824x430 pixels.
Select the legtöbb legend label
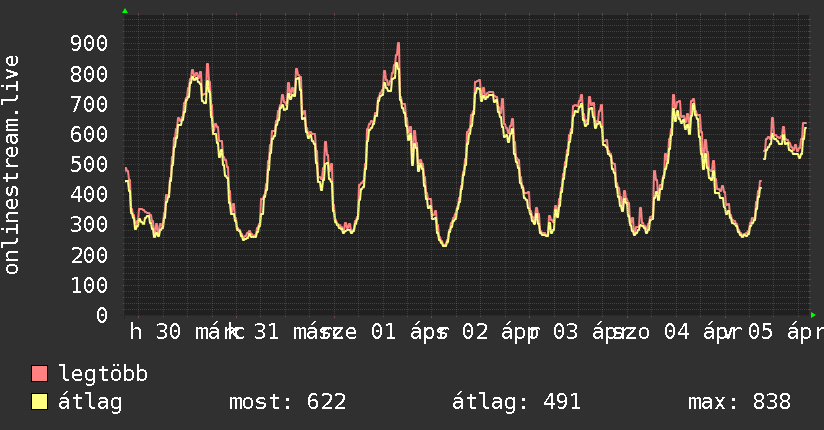pyautogui.click(x=103, y=374)
